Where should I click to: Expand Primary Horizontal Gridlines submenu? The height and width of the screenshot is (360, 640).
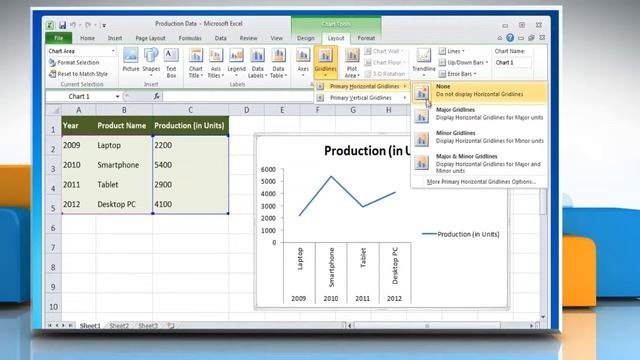[x=362, y=87]
